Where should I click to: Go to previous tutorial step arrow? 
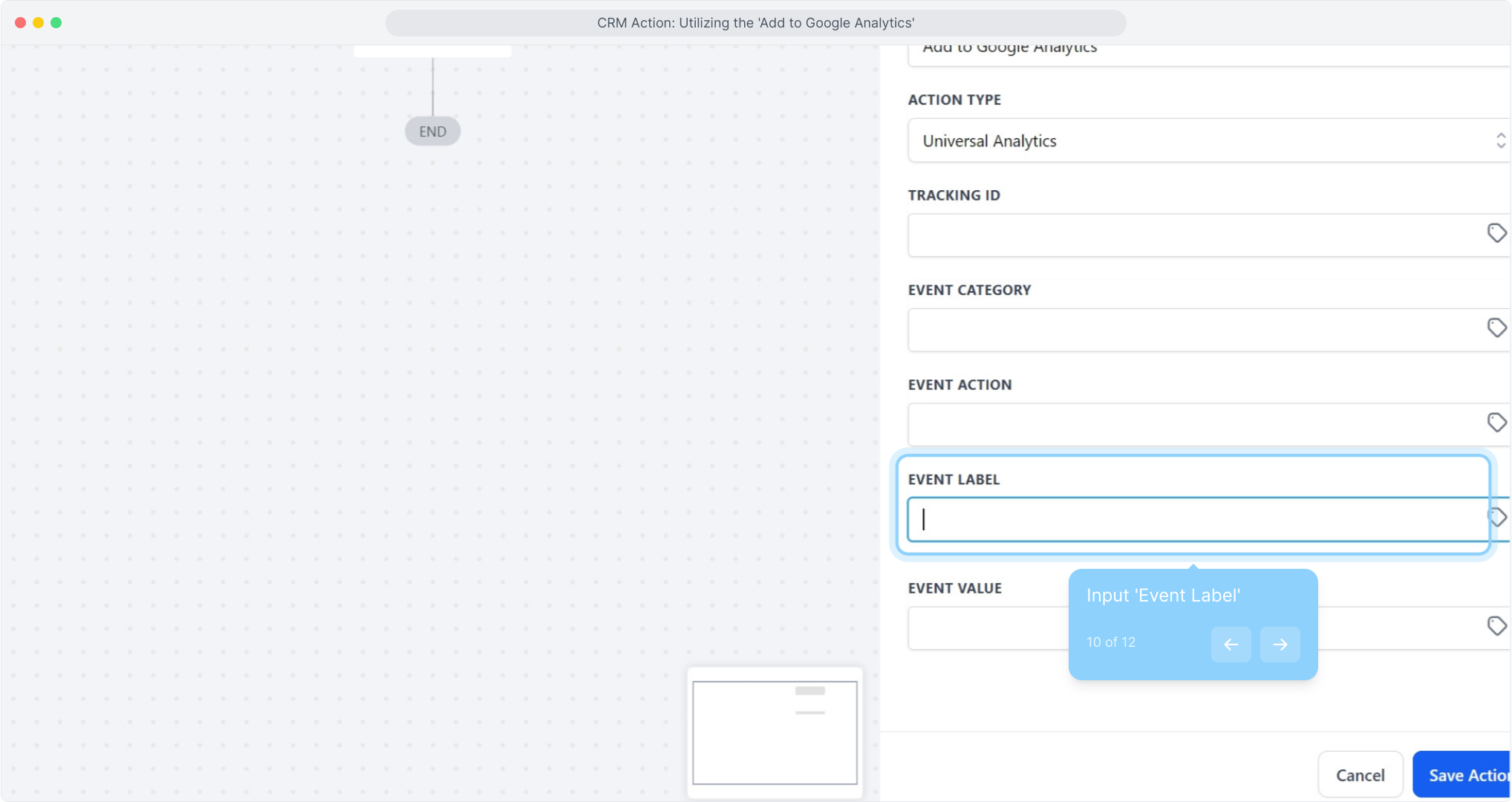(x=1231, y=644)
